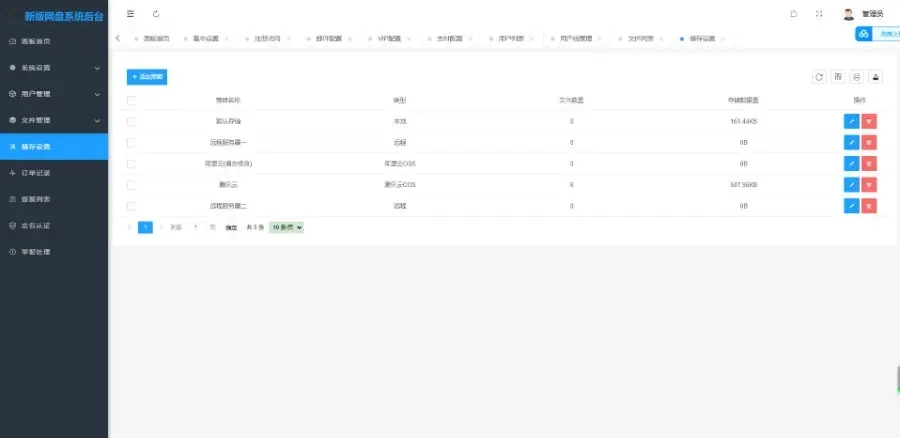Click the page refresh icon in the header
Image resolution: width=900 pixels, height=438 pixels.
156,14
